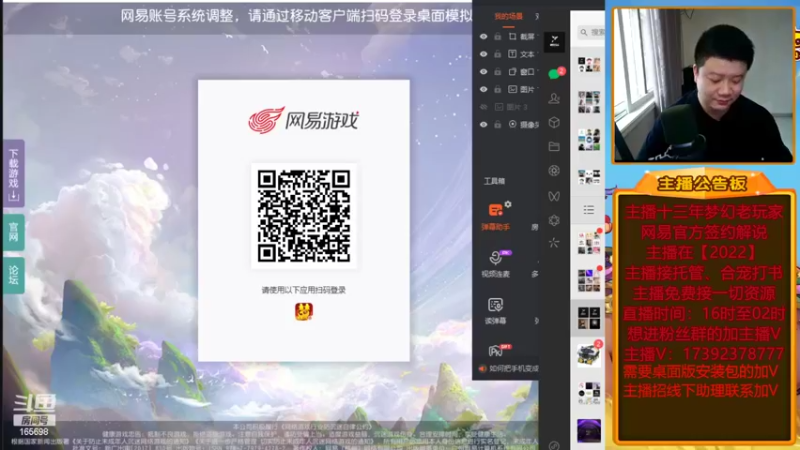The width and height of the screenshot is (800, 450).
Task: Click the text 直播时间：16时至02时
Action: (704, 313)
